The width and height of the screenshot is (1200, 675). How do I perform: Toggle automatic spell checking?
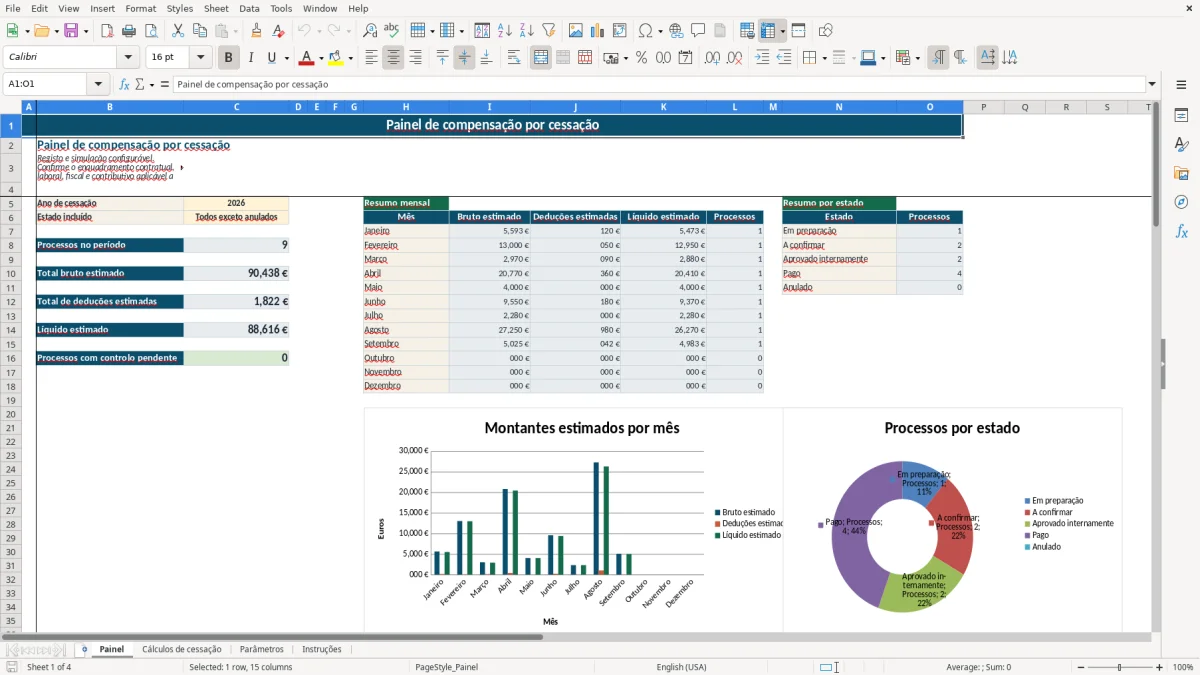(x=392, y=31)
